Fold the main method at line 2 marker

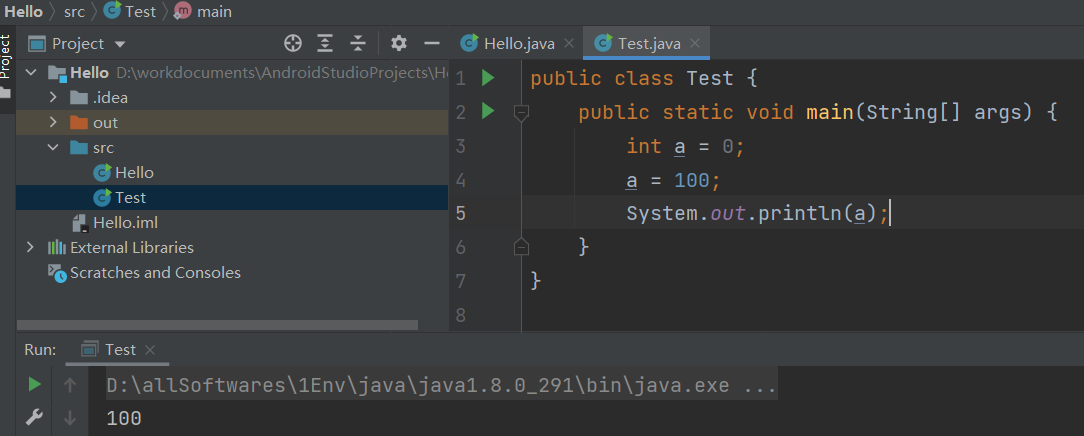tap(522, 112)
